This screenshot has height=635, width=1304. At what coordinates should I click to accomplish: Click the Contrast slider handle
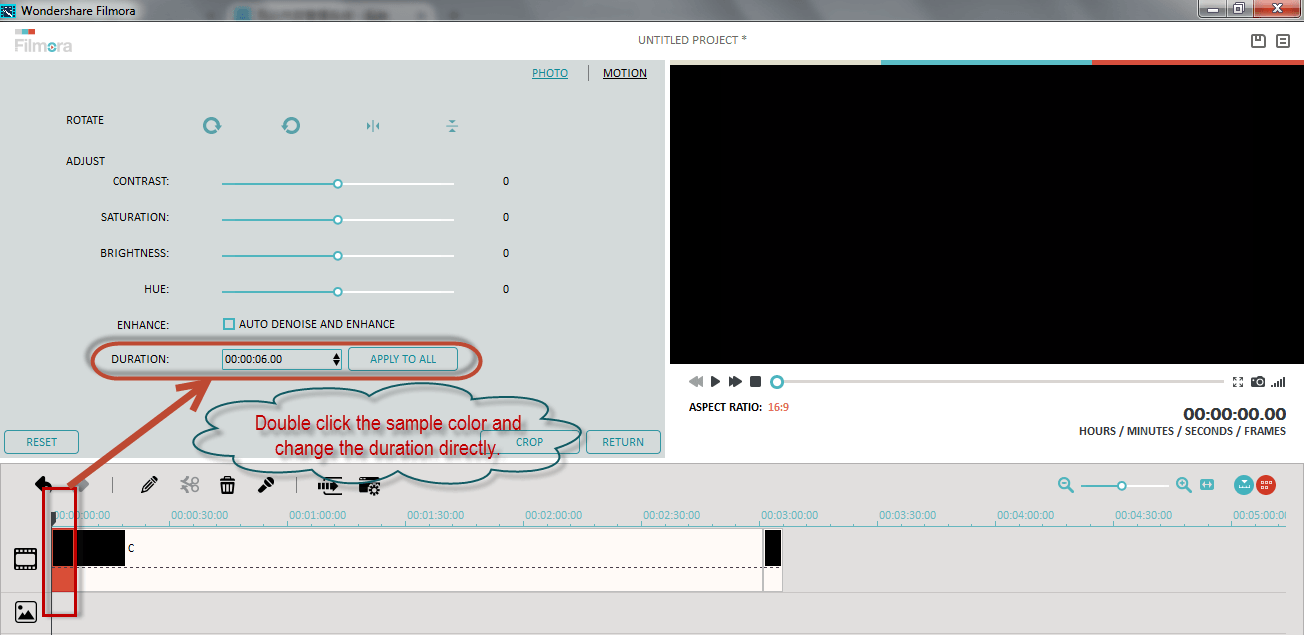click(x=338, y=184)
